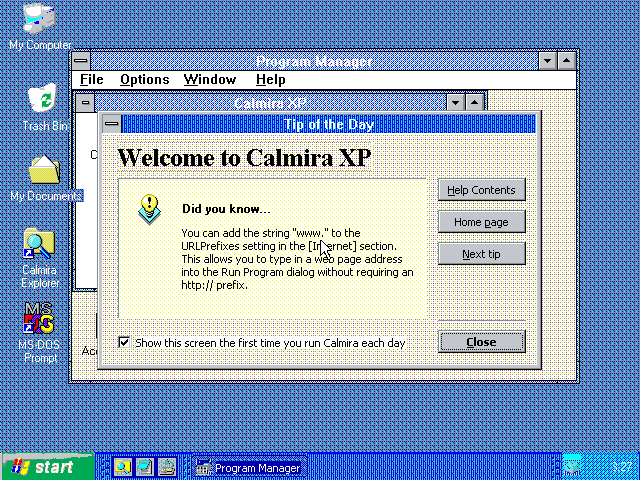The height and width of the screenshot is (480, 640).
Task: Click the taskbar clock
Action: pos(622,467)
